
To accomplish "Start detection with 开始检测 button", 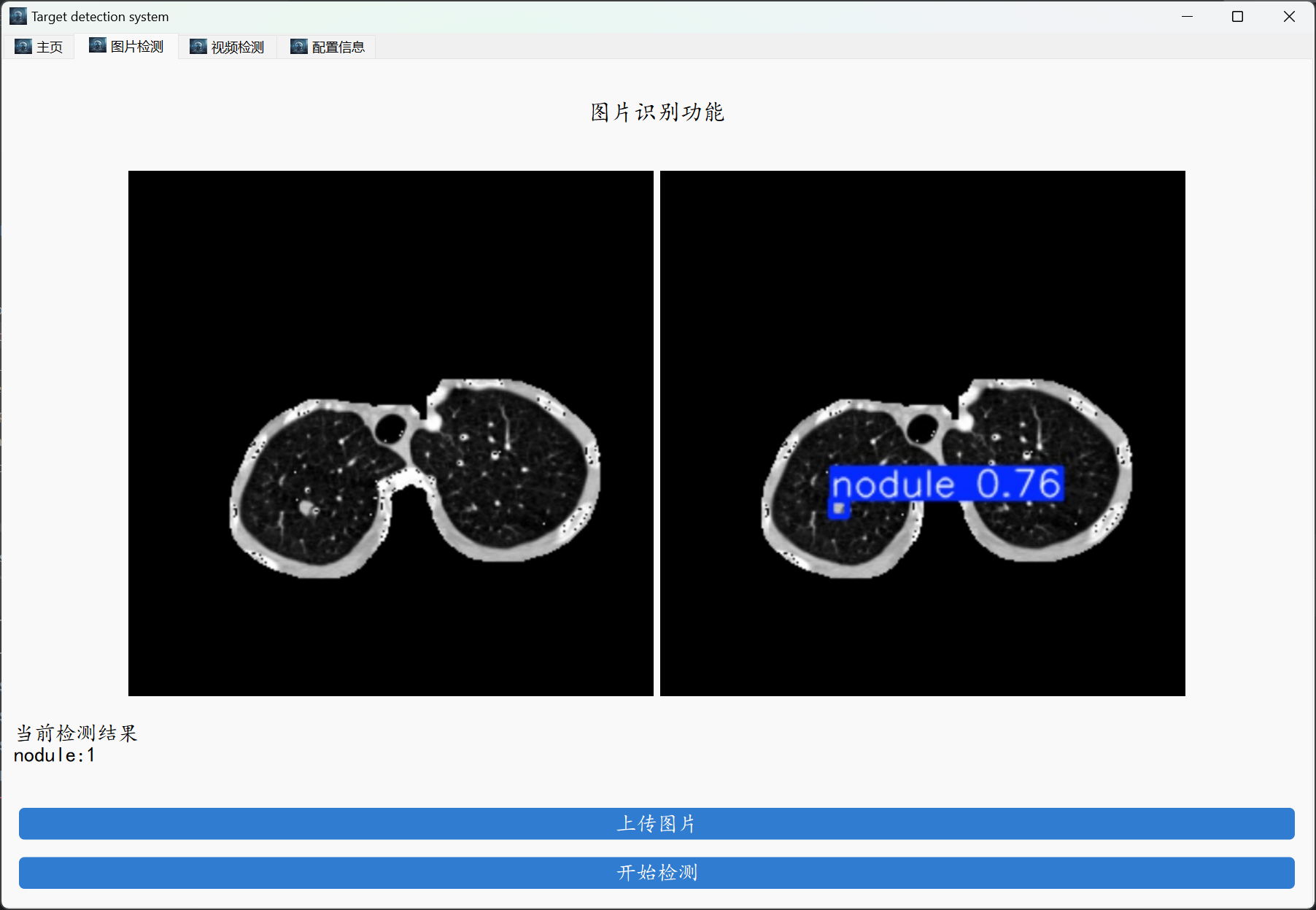I will point(657,873).
